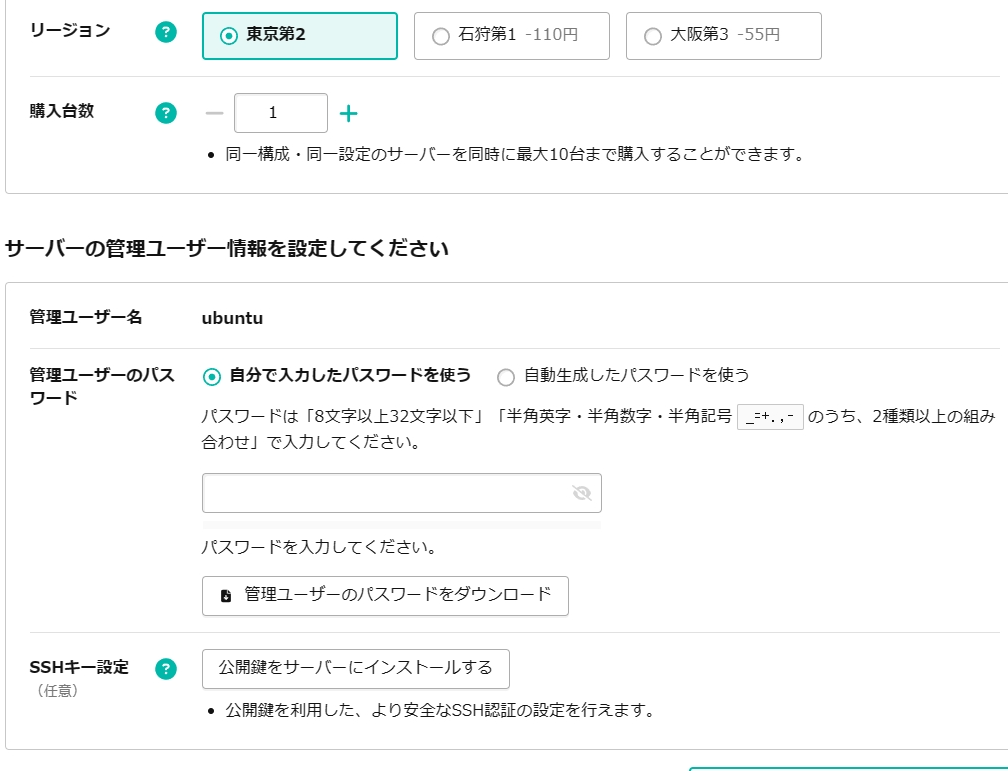Click the purchase quantity field showing 1
The image size is (1008, 771).
point(280,112)
